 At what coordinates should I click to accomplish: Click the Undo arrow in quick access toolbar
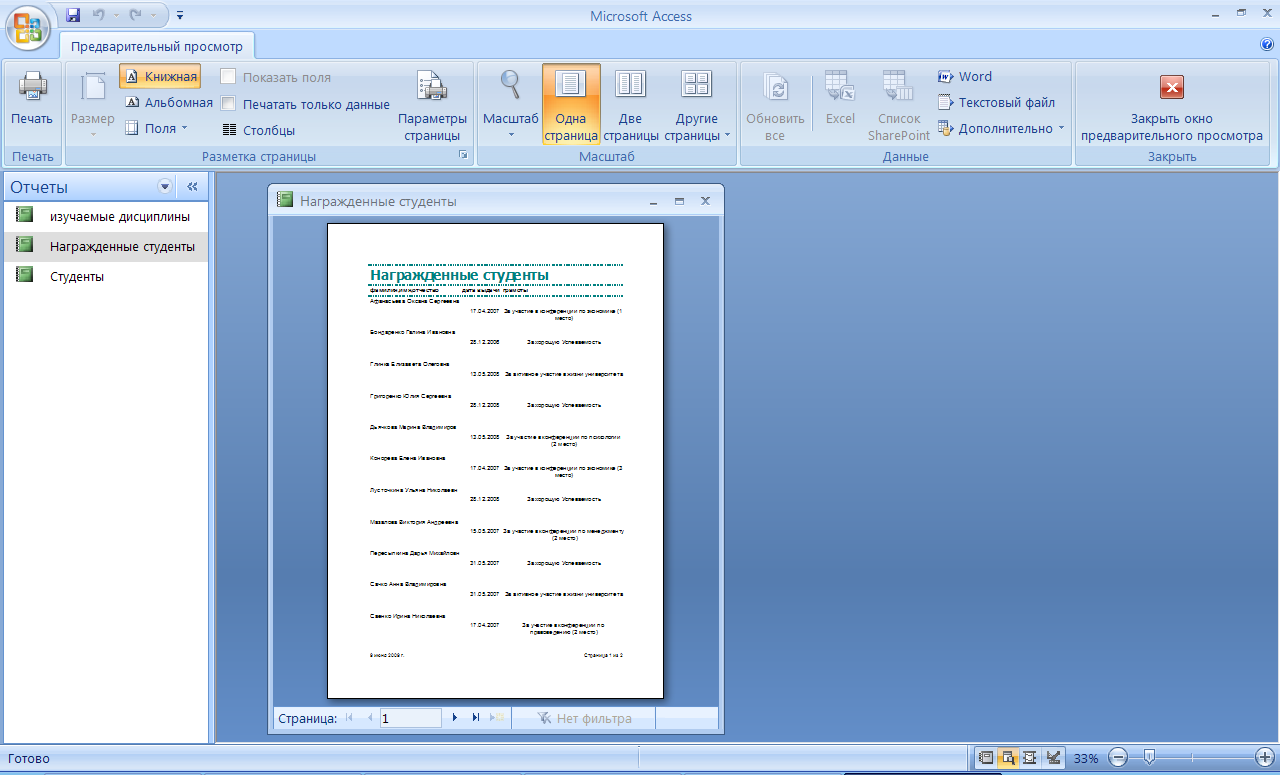(x=99, y=15)
